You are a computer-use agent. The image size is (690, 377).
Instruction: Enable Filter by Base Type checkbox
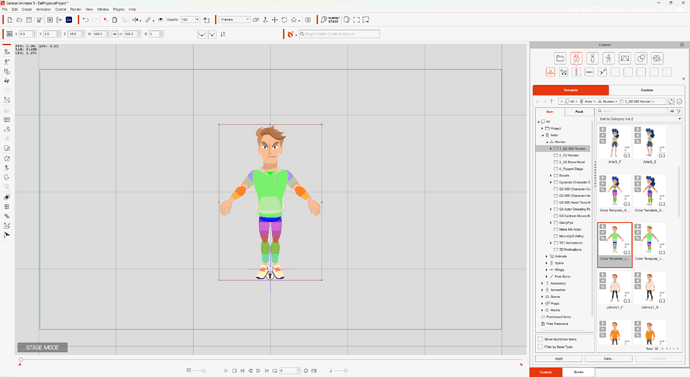(x=540, y=347)
